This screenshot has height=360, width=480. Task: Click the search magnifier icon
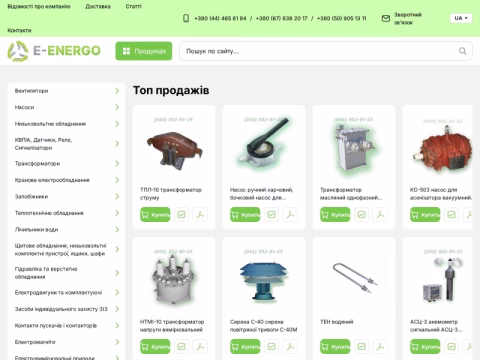462,51
